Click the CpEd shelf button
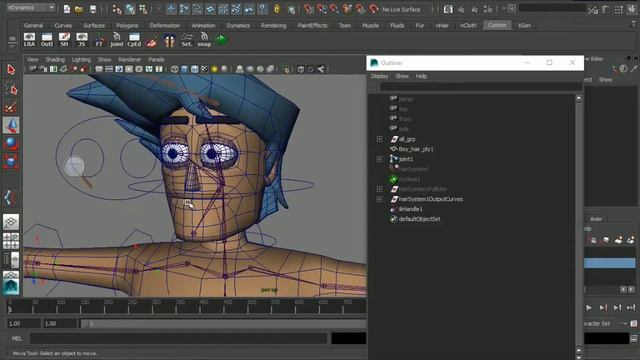This screenshot has width=640, height=360. 134,40
